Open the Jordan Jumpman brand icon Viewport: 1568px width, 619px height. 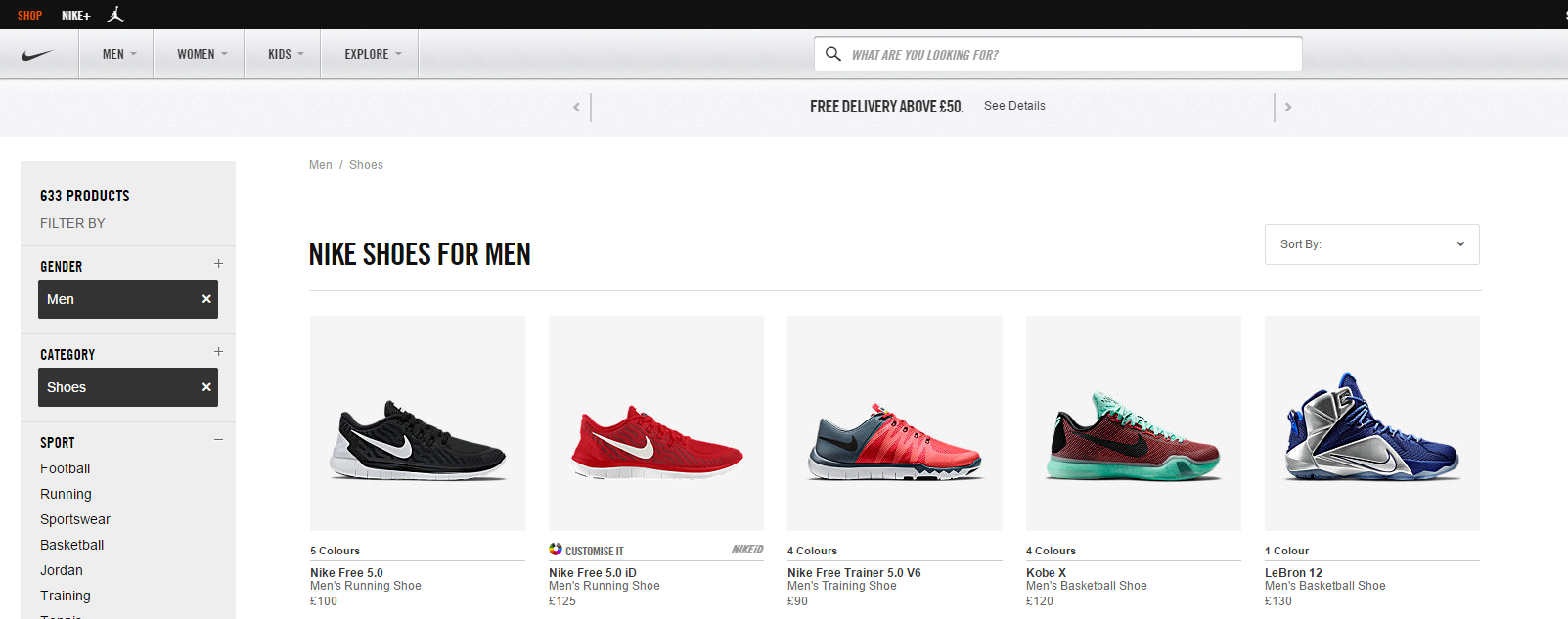115,15
